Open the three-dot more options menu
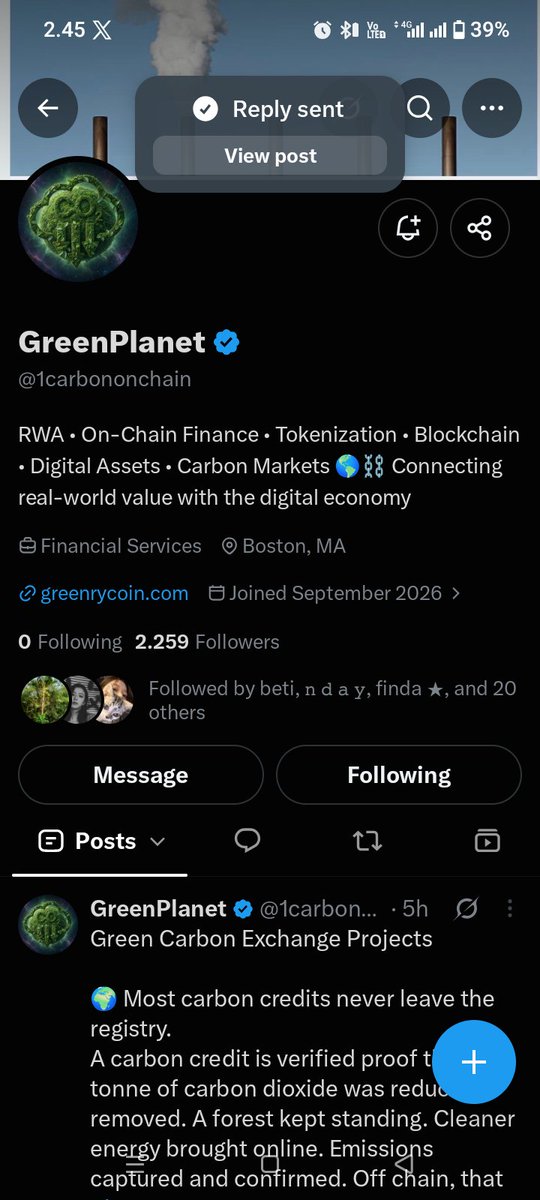 [x=492, y=108]
